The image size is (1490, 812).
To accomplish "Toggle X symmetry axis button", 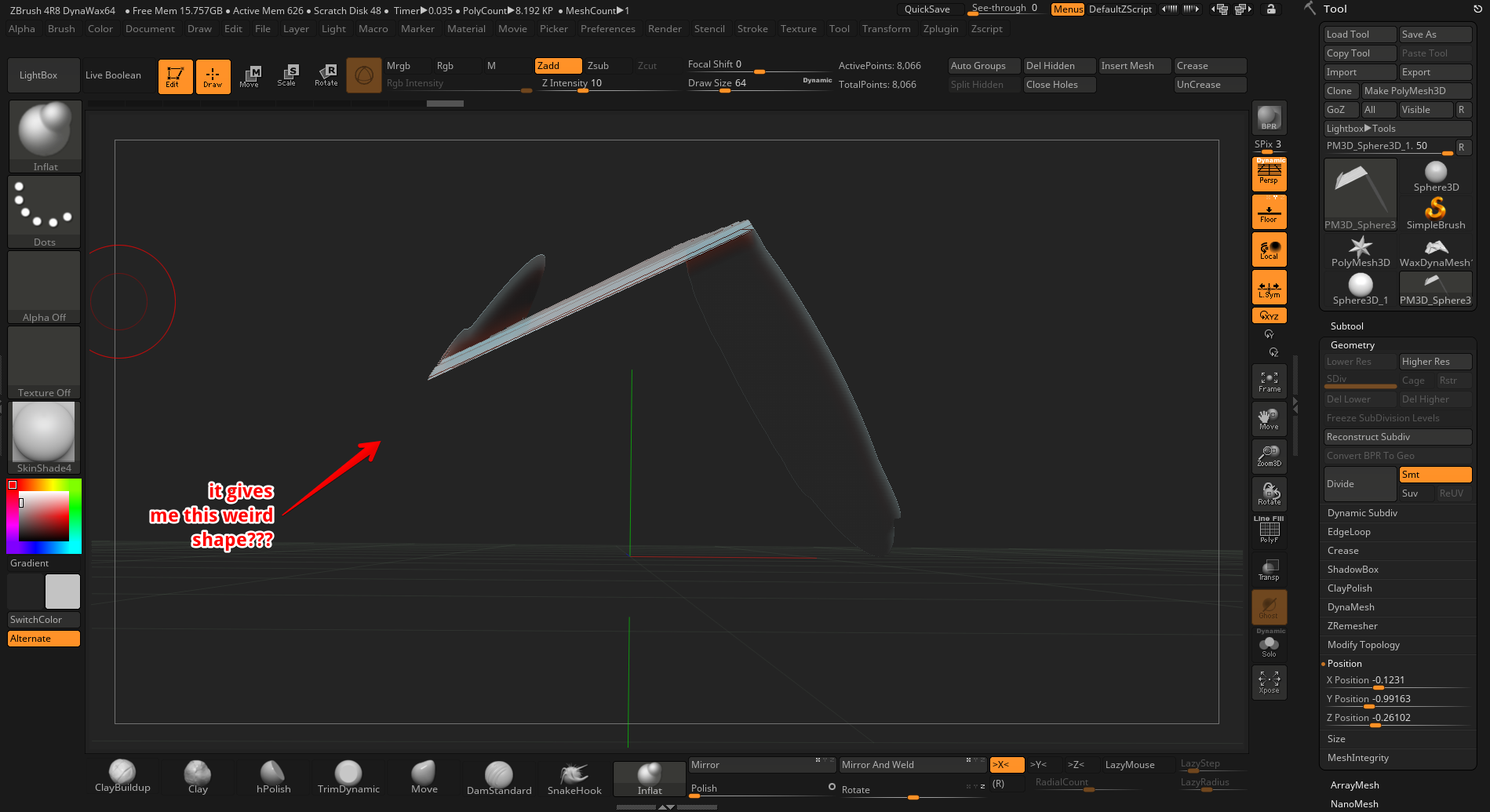I will [x=1007, y=765].
